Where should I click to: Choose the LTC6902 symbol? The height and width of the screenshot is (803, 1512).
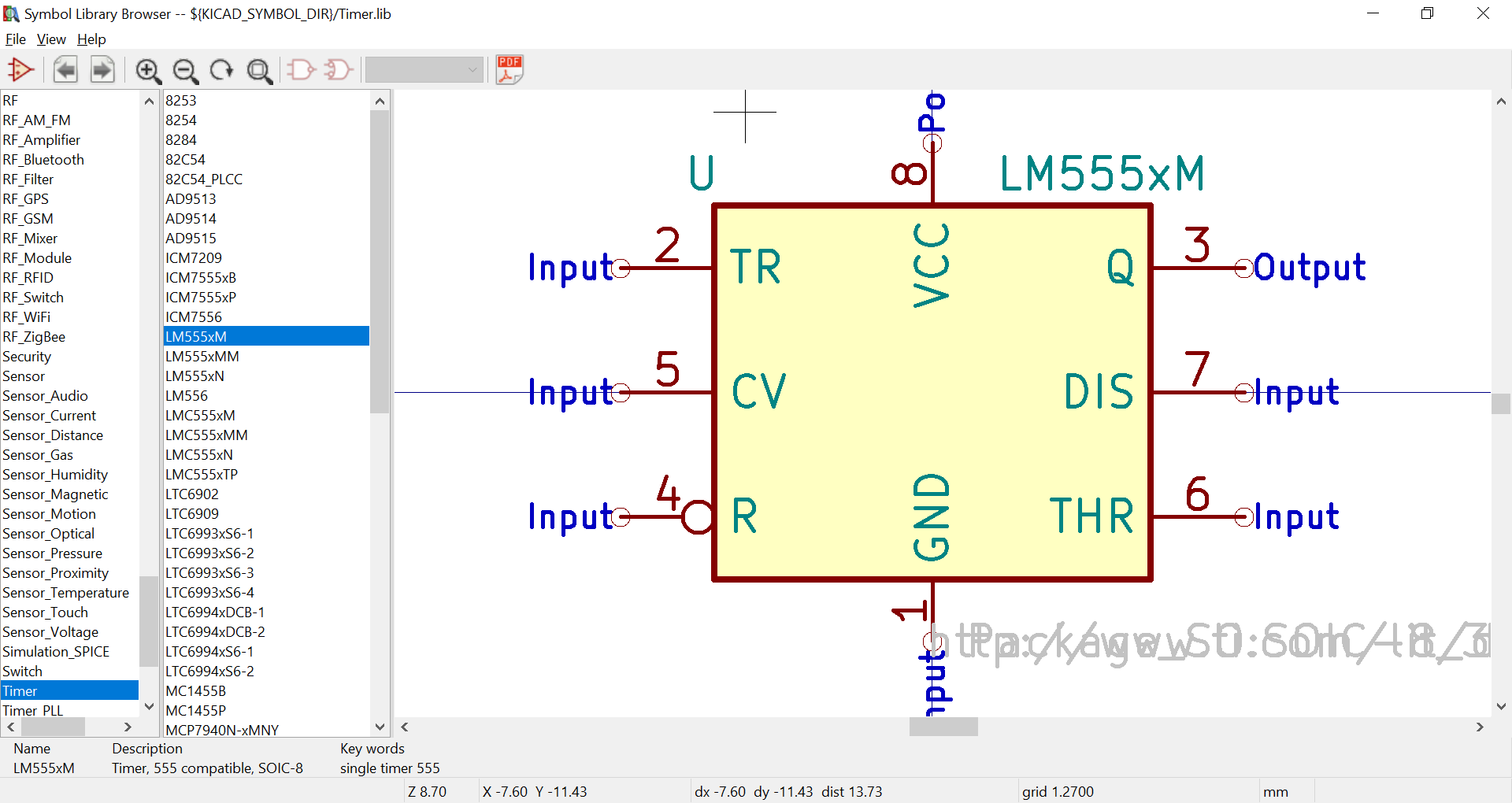[266, 494]
